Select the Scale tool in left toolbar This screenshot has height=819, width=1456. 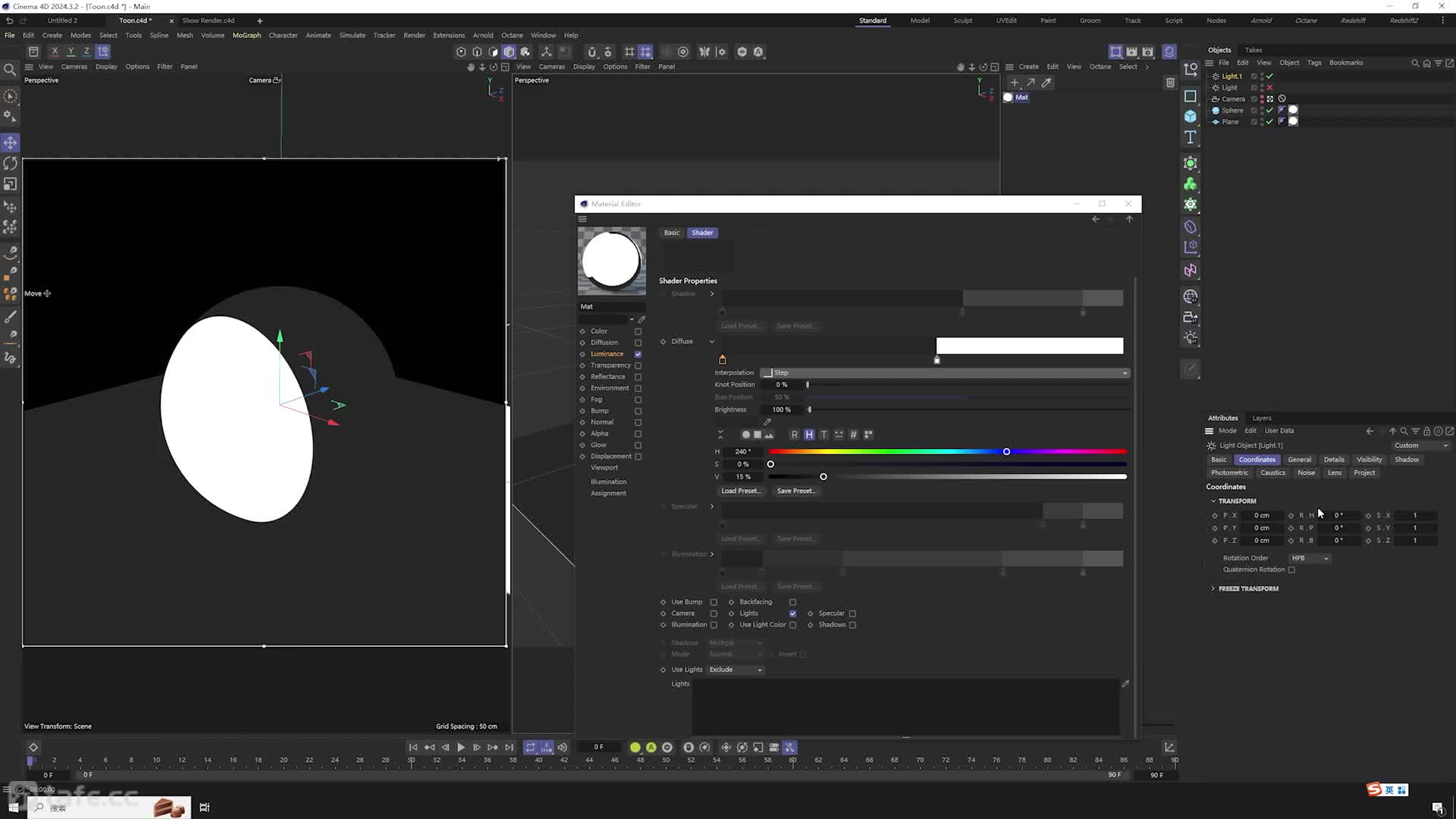click(x=11, y=184)
